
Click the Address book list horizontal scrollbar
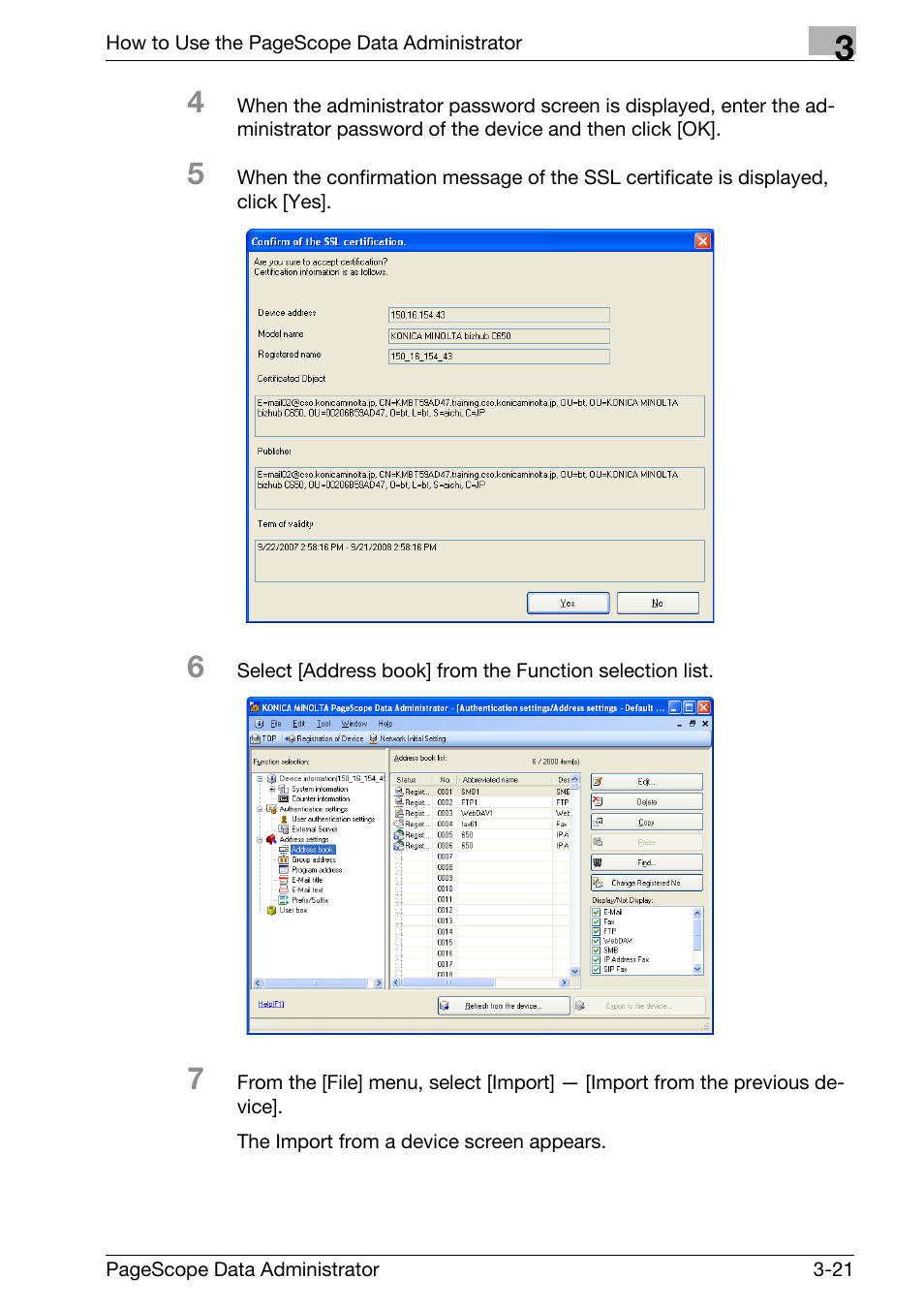[480, 982]
